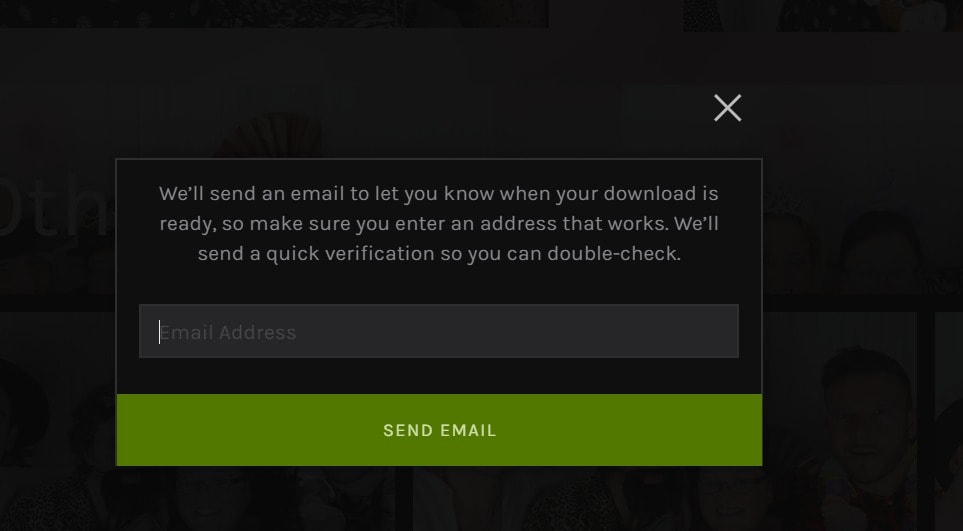Click the faded "Oth" heading behind the dialog
Image resolution: width=963 pixels, height=531 pixels.
click(57, 206)
